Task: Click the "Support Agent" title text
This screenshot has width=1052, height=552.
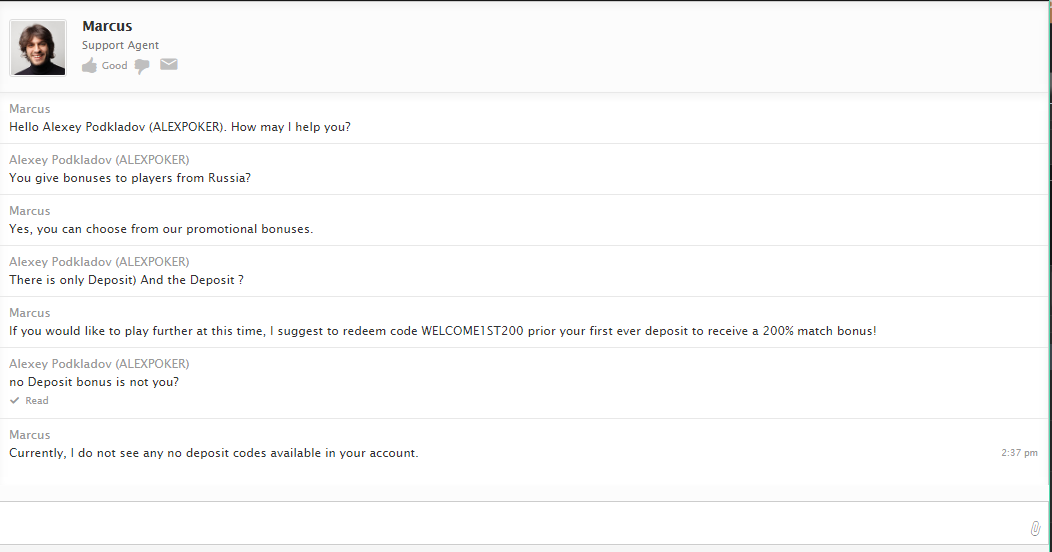Action: tap(120, 46)
